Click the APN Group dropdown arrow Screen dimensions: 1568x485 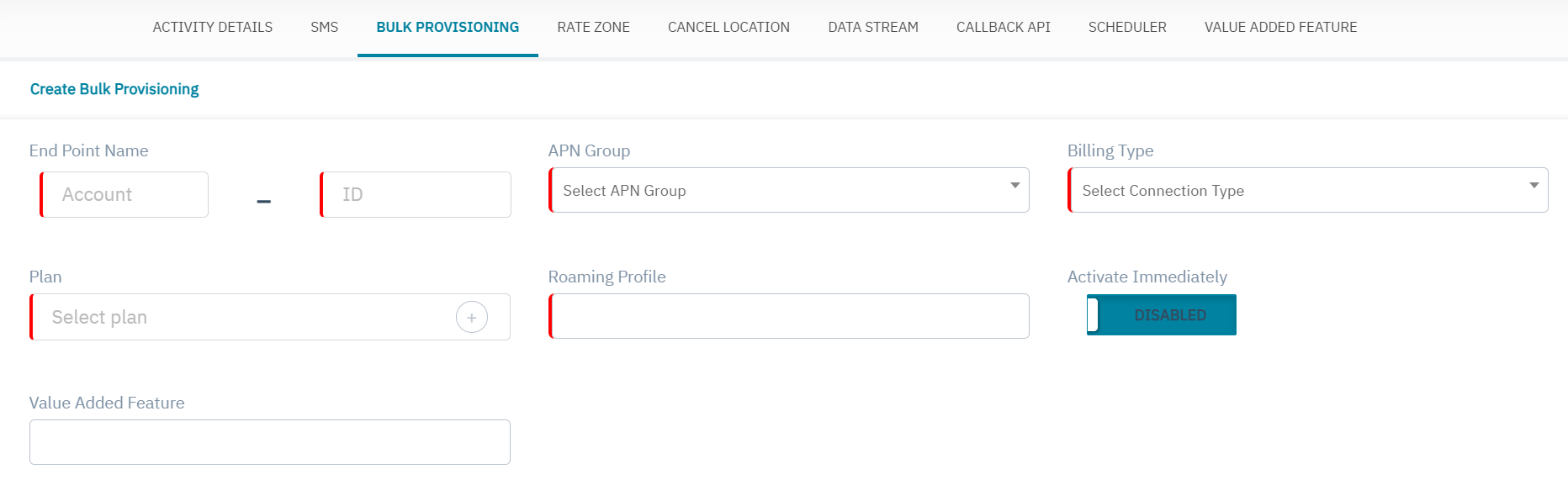tap(1014, 186)
